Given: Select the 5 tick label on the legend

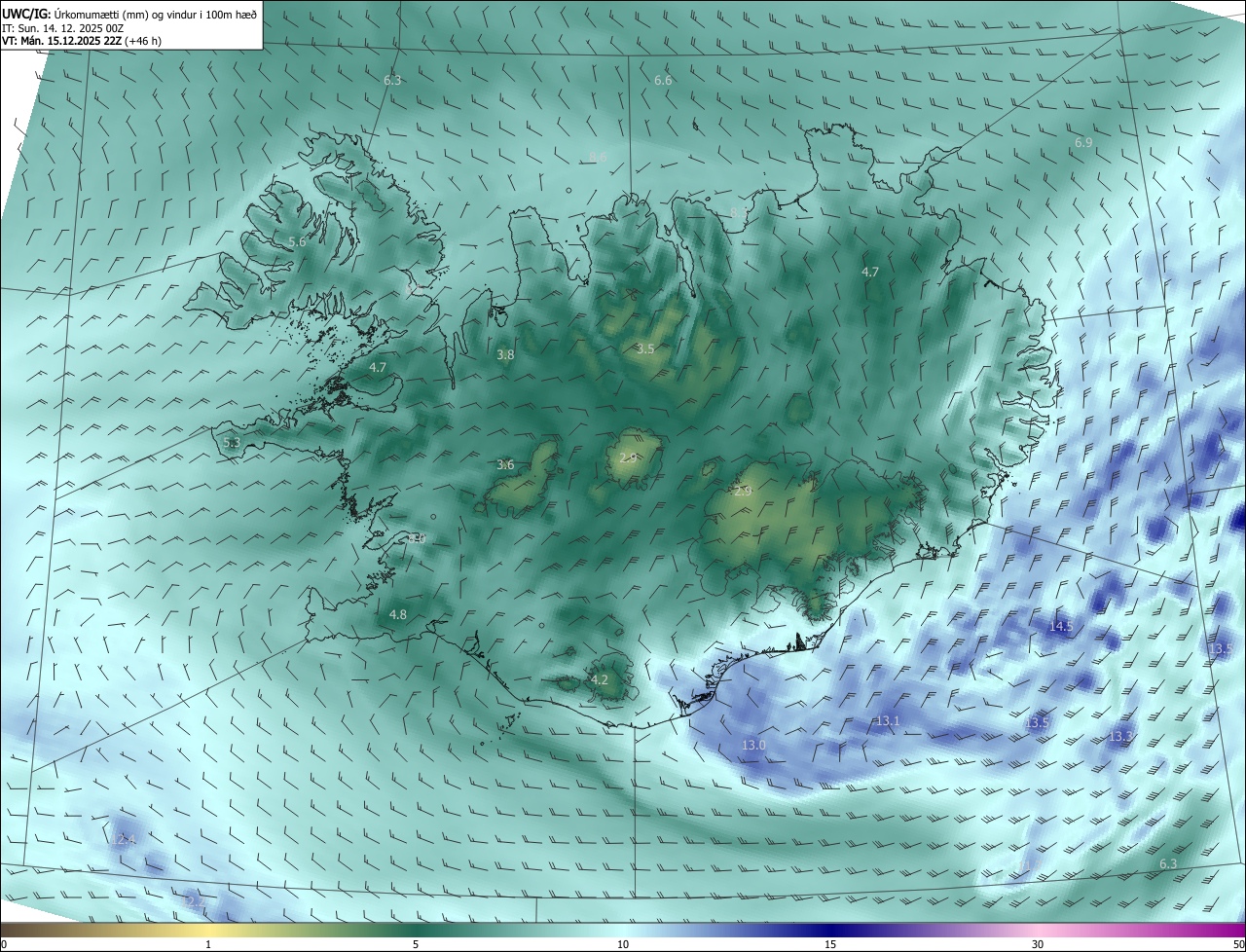Looking at the screenshot, I should (416, 944).
